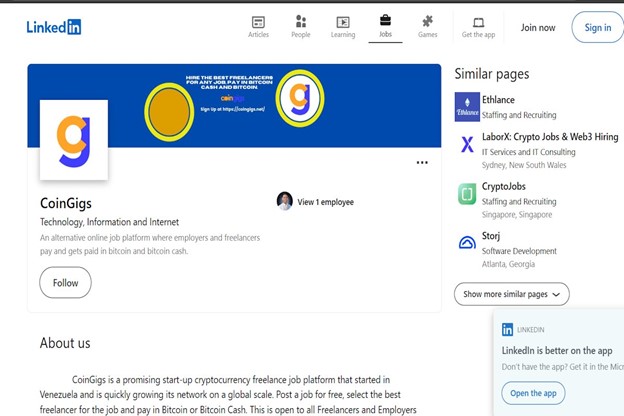Follow the CoinGigs page
The height and width of the screenshot is (416, 624).
point(65,283)
